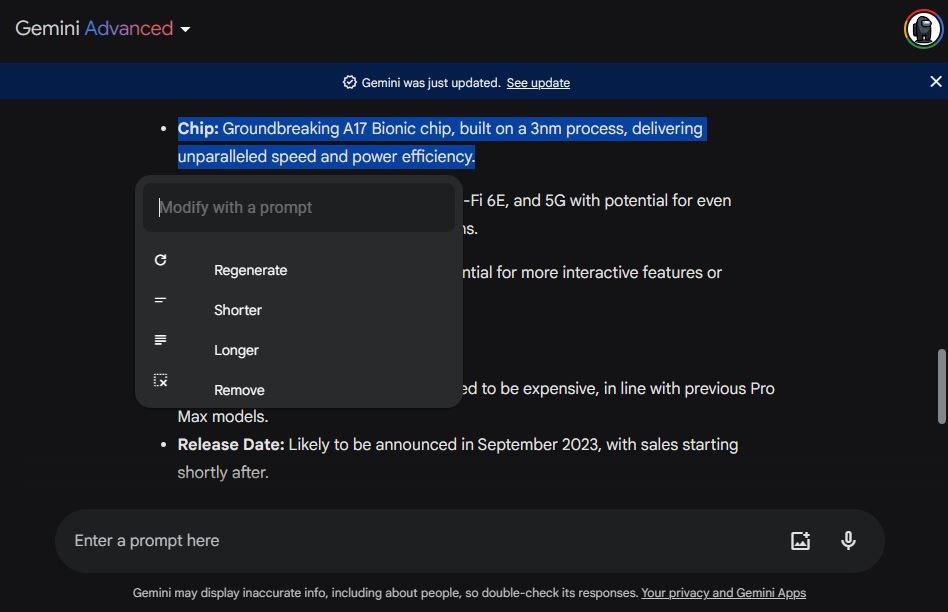
Task: Click the upload image icon
Action: [800, 541]
